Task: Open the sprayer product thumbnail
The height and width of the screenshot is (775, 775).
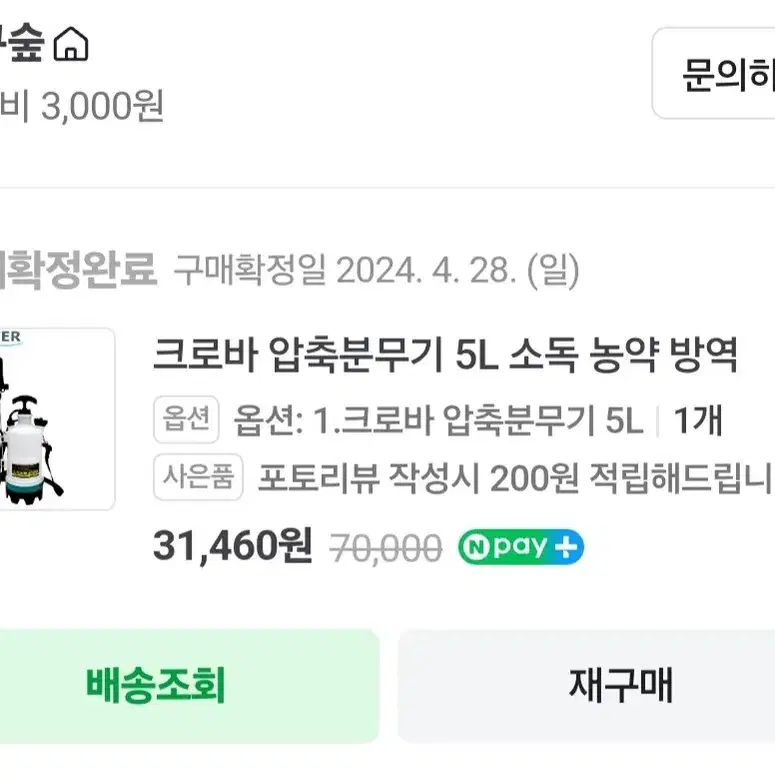Action: (57, 419)
